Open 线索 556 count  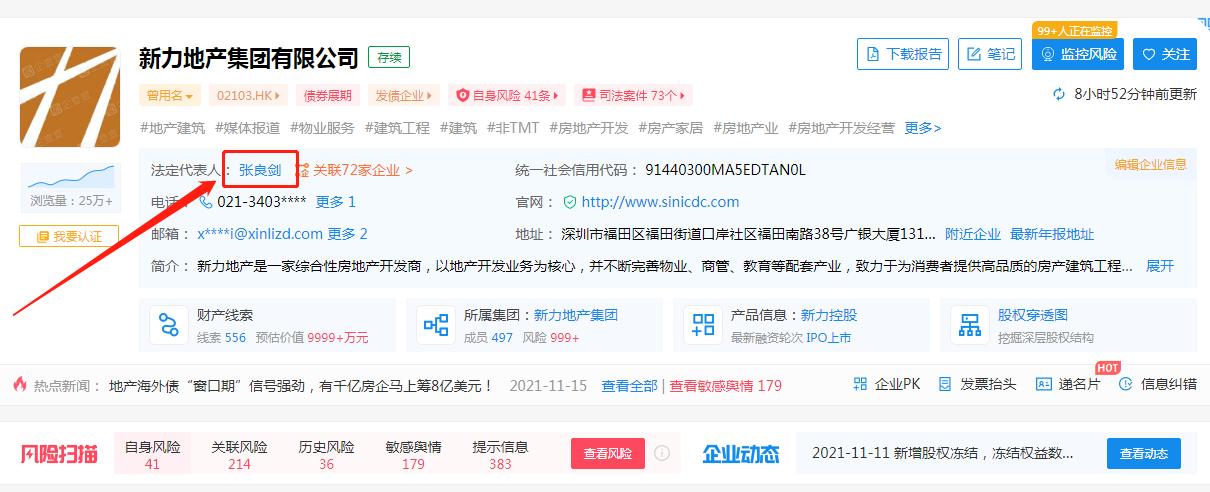point(221,338)
